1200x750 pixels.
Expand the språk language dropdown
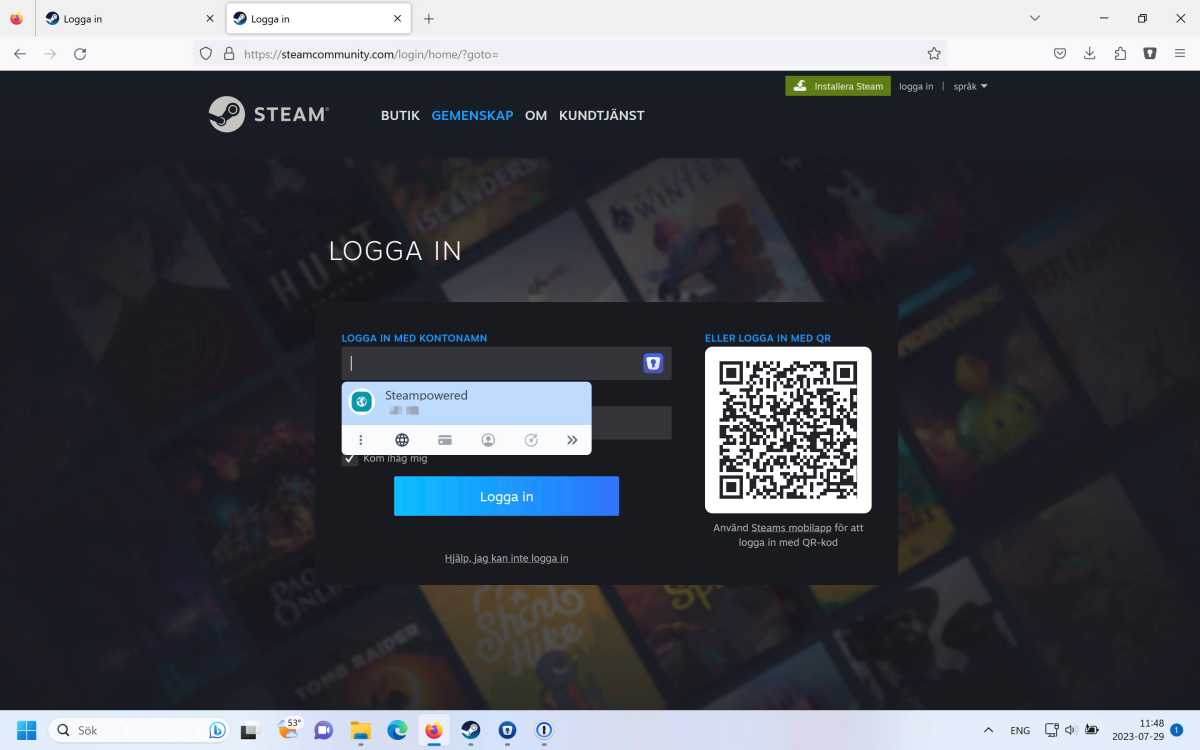[x=970, y=86]
